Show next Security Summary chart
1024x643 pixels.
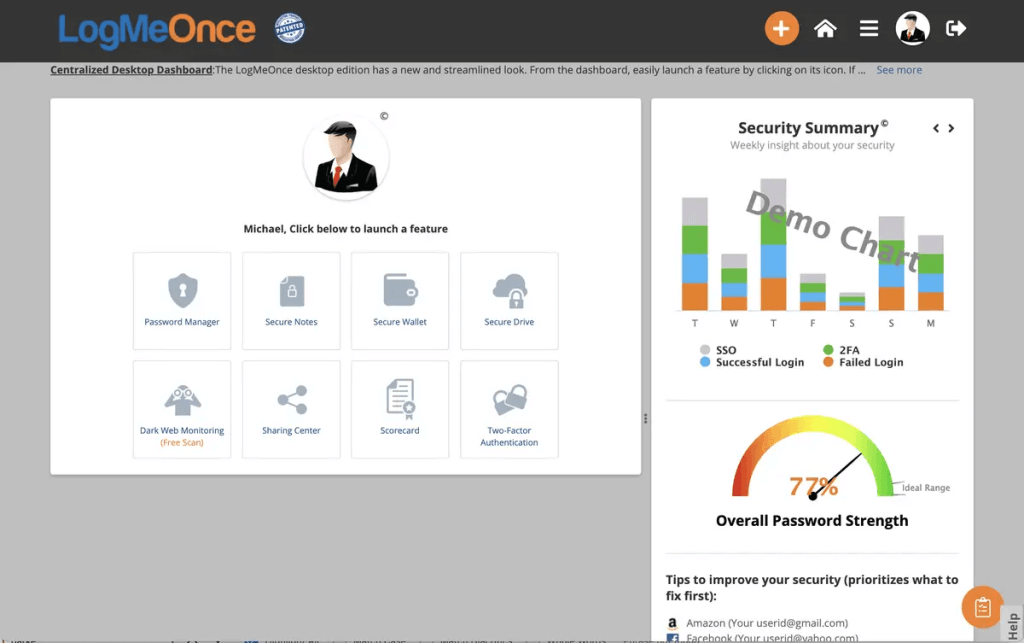tap(952, 129)
